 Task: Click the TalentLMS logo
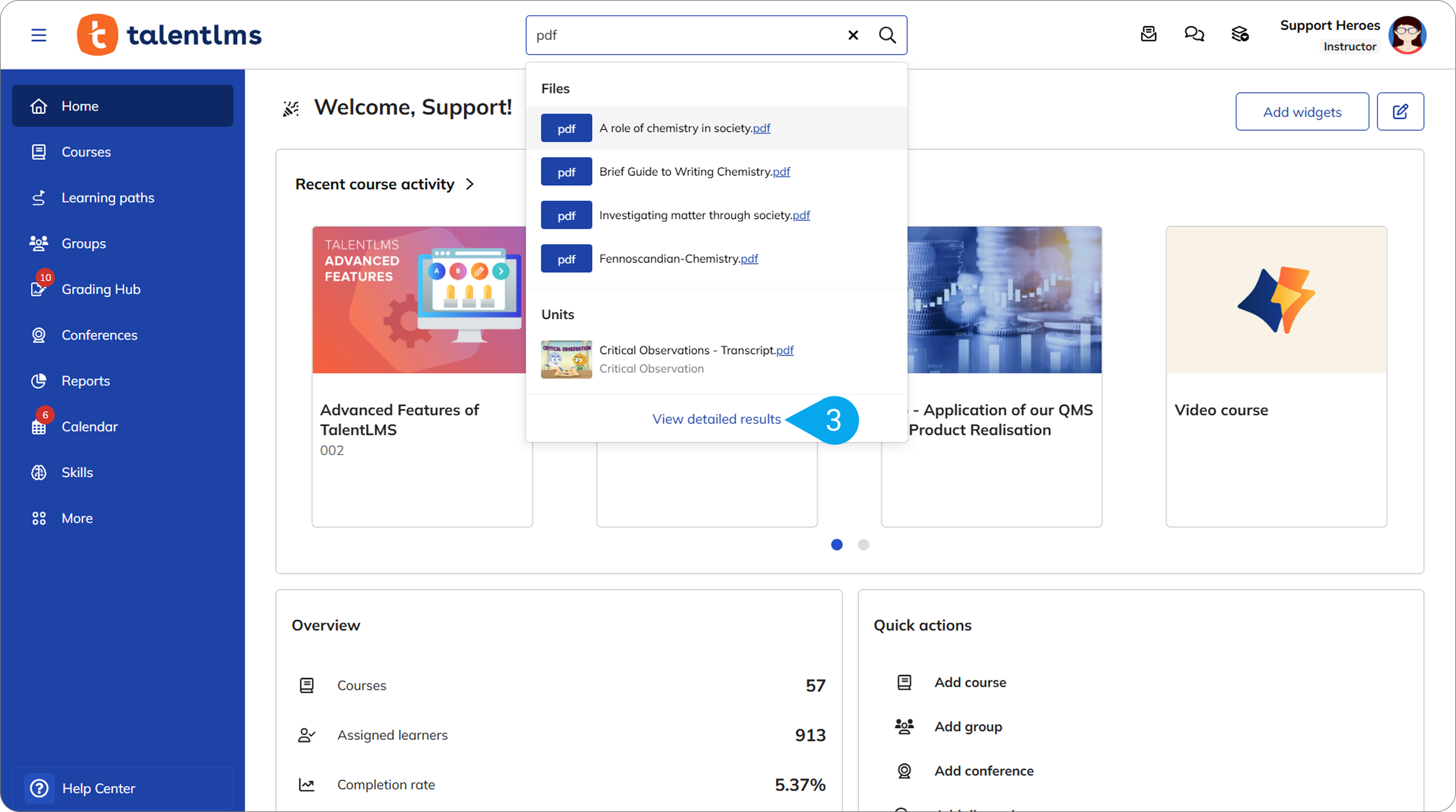(170, 35)
